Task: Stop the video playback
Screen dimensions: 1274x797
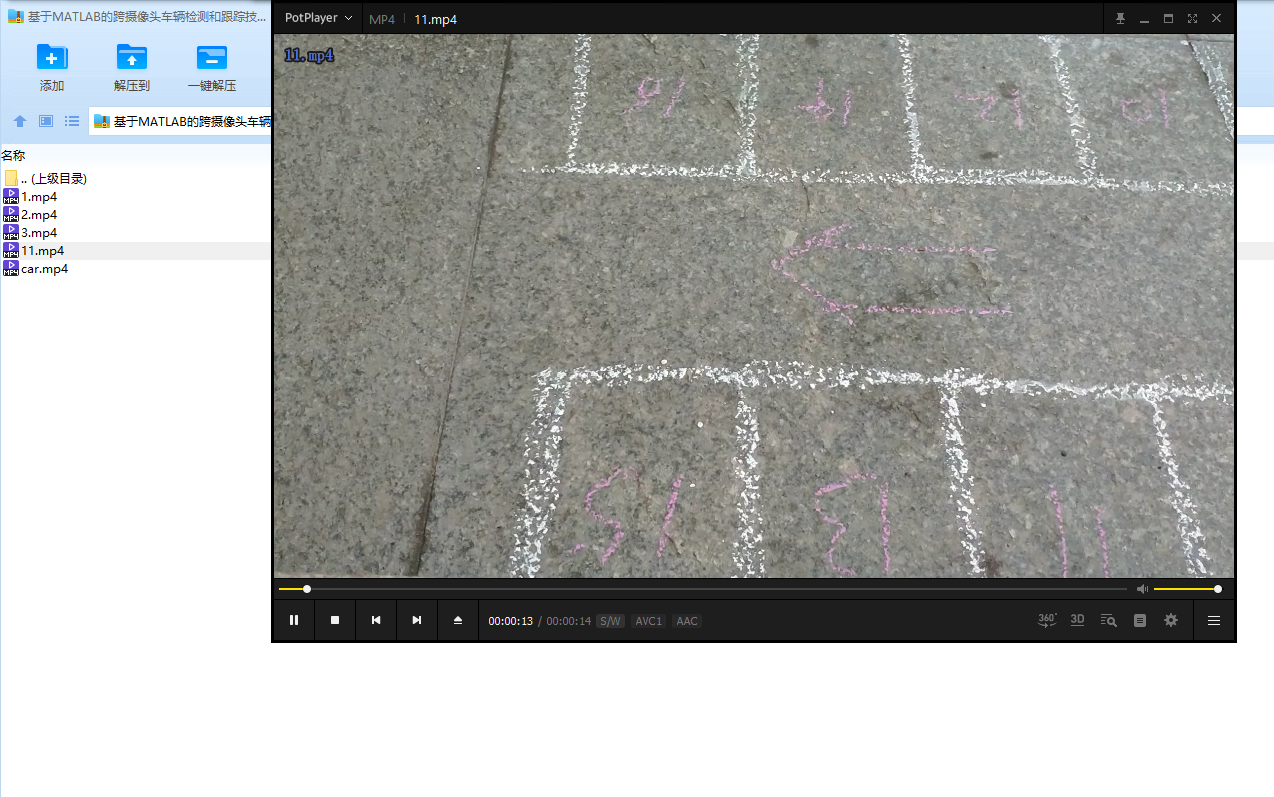Action: (335, 620)
